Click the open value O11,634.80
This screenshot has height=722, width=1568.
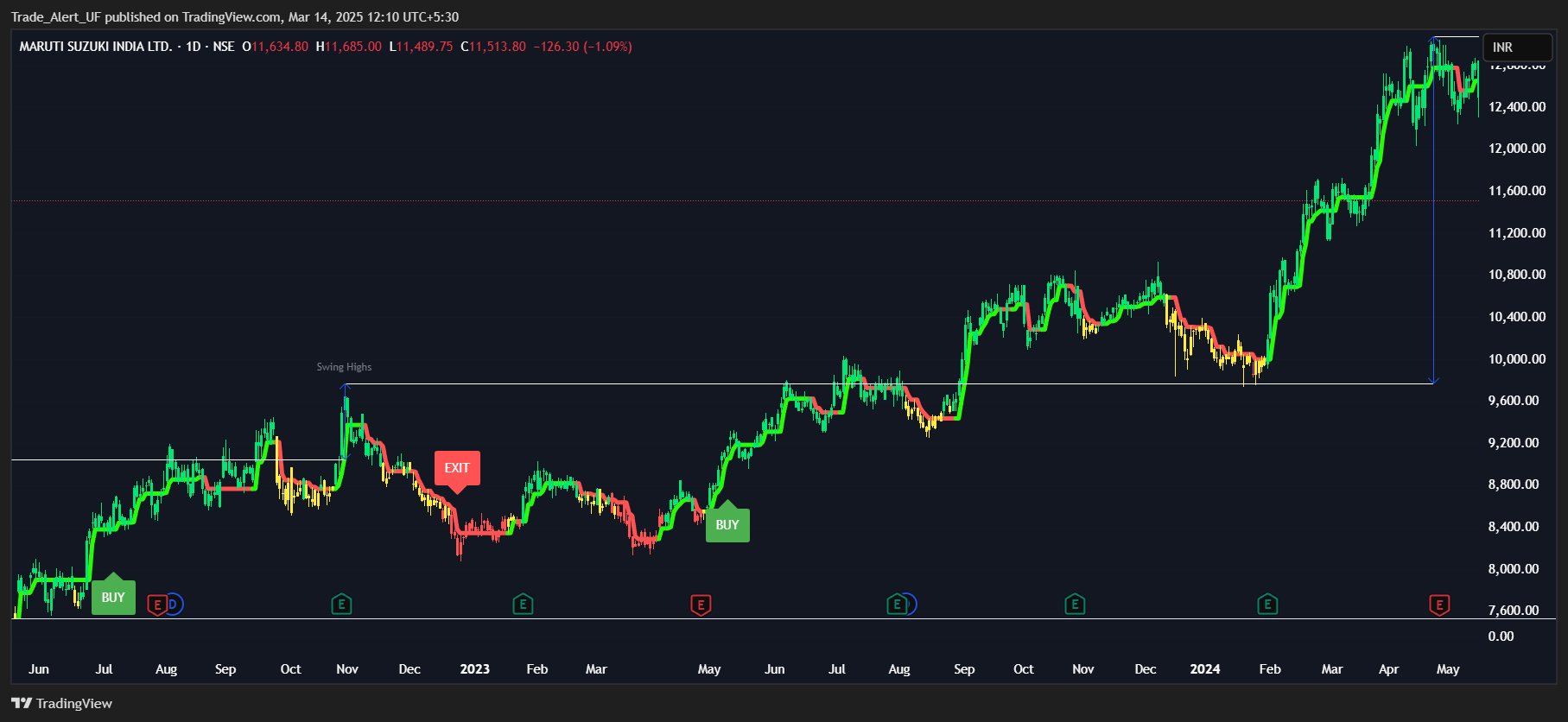[x=275, y=47]
